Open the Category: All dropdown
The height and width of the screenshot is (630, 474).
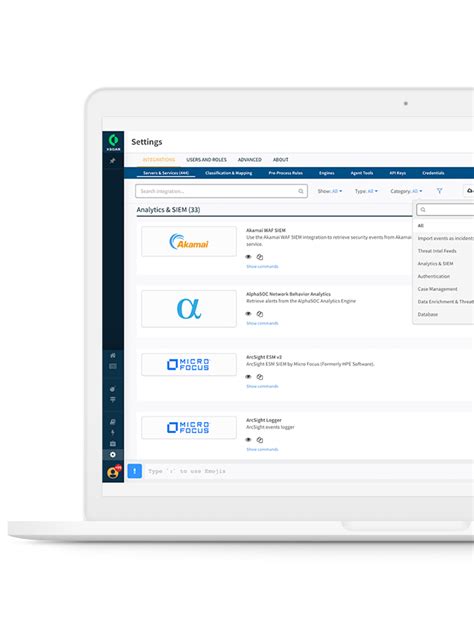(x=406, y=191)
